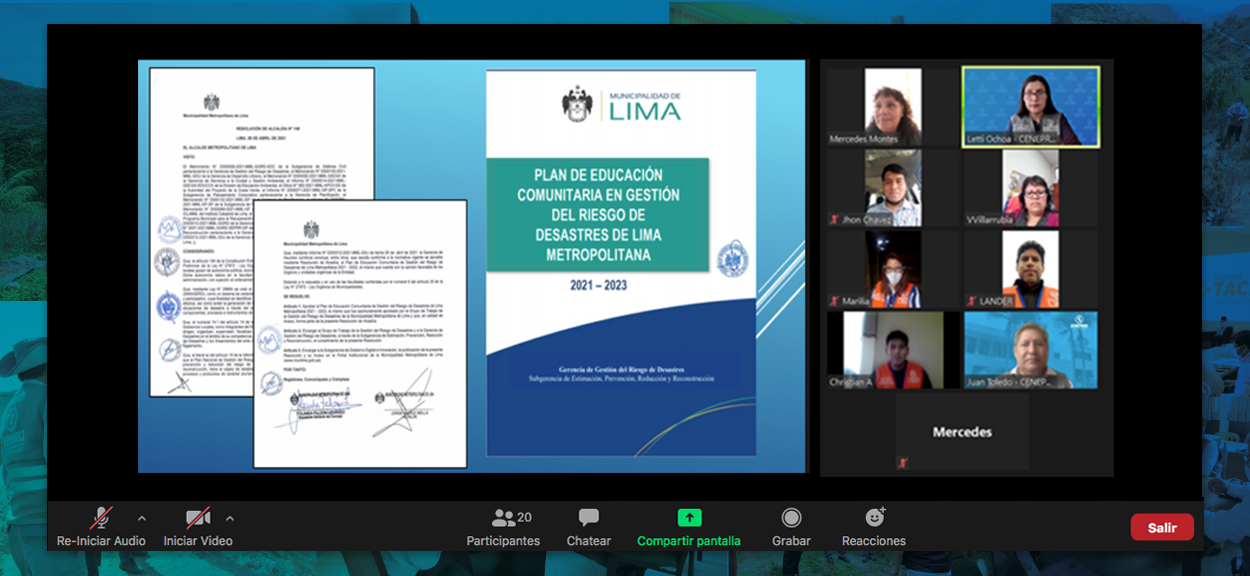
Task: Select Jhon Chavez video thumbnail
Action: 893,188
